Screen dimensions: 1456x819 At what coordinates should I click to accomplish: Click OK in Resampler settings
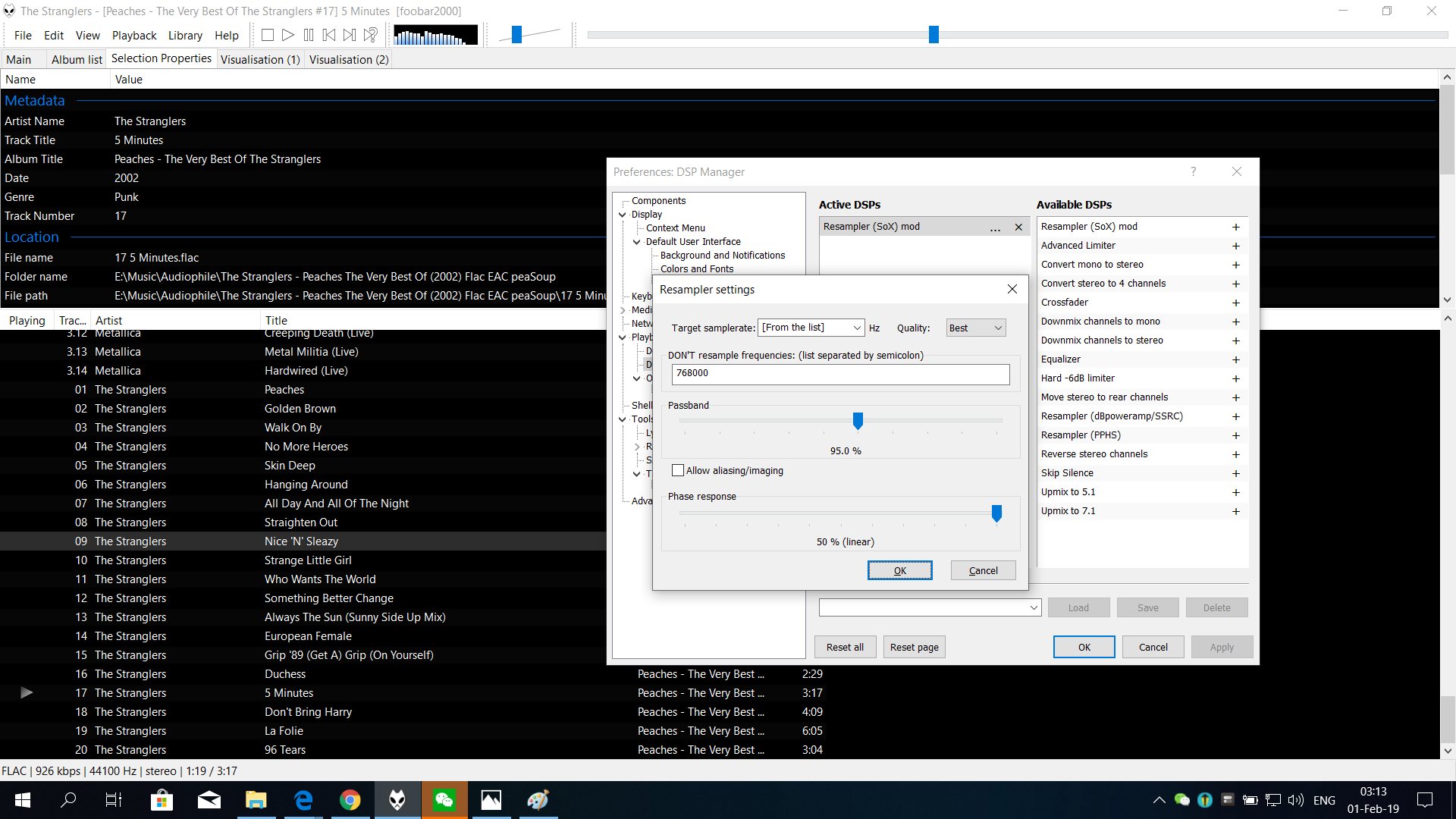point(899,570)
